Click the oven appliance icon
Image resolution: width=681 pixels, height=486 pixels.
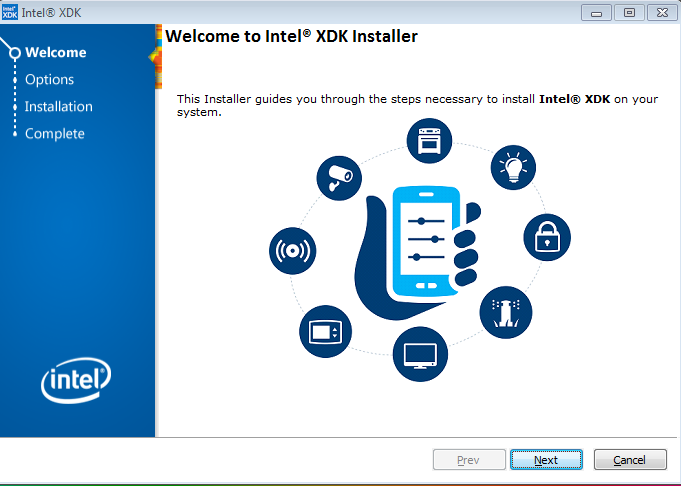tap(429, 141)
